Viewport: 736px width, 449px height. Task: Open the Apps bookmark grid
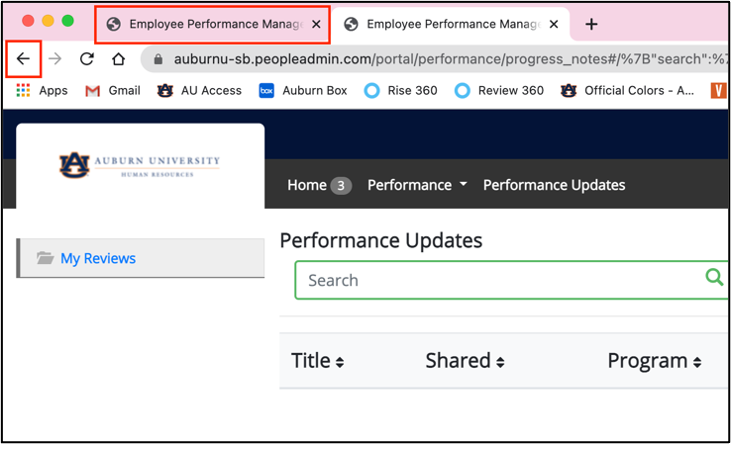click(42, 91)
